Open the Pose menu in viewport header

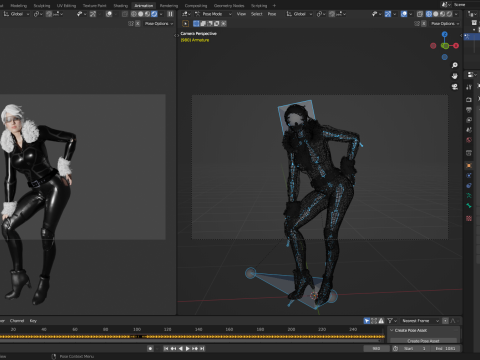(272, 14)
